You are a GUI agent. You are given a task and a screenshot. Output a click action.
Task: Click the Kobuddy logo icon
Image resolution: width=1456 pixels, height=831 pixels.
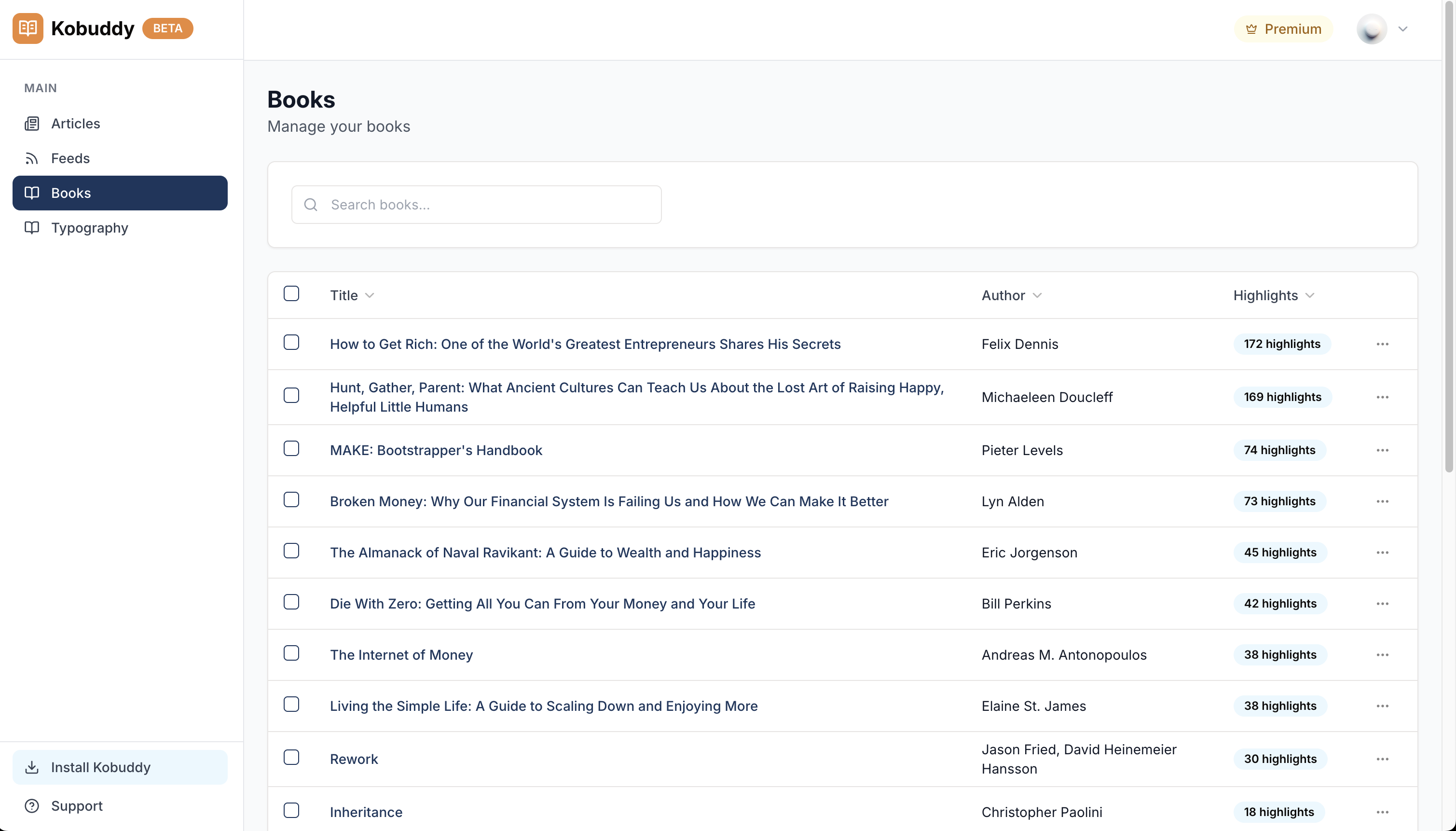[28, 28]
